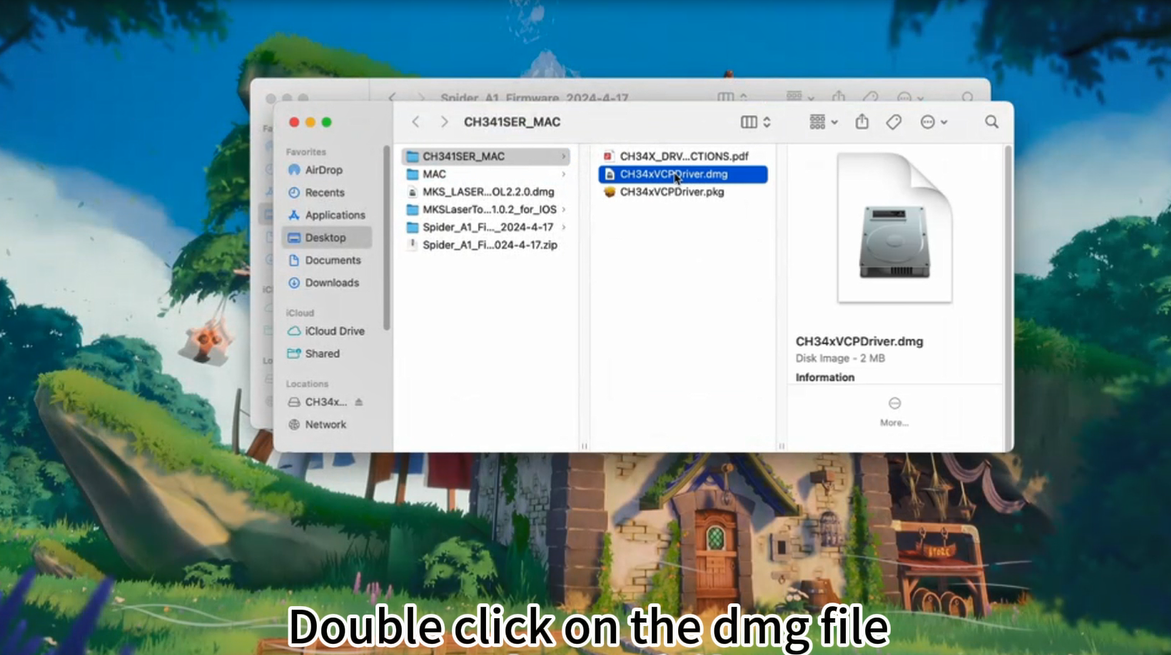Open Downloads in the sidebar
The width and height of the screenshot is (1171, 655).
click(327, 282)
